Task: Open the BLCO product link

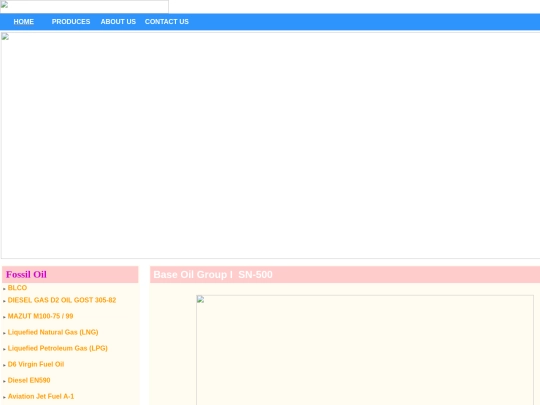Action: (x=17, y=288)
